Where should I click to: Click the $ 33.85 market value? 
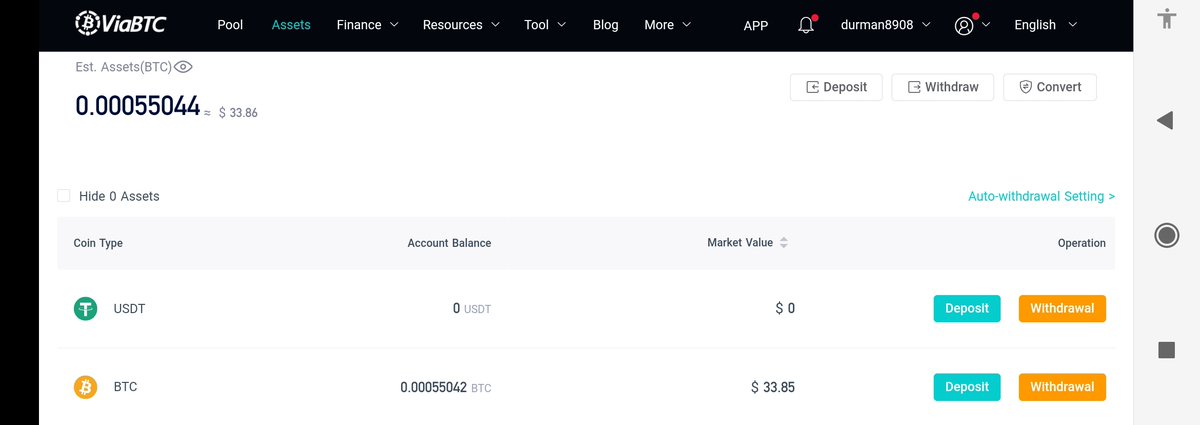pyautogui.click(x=773, y=387)
